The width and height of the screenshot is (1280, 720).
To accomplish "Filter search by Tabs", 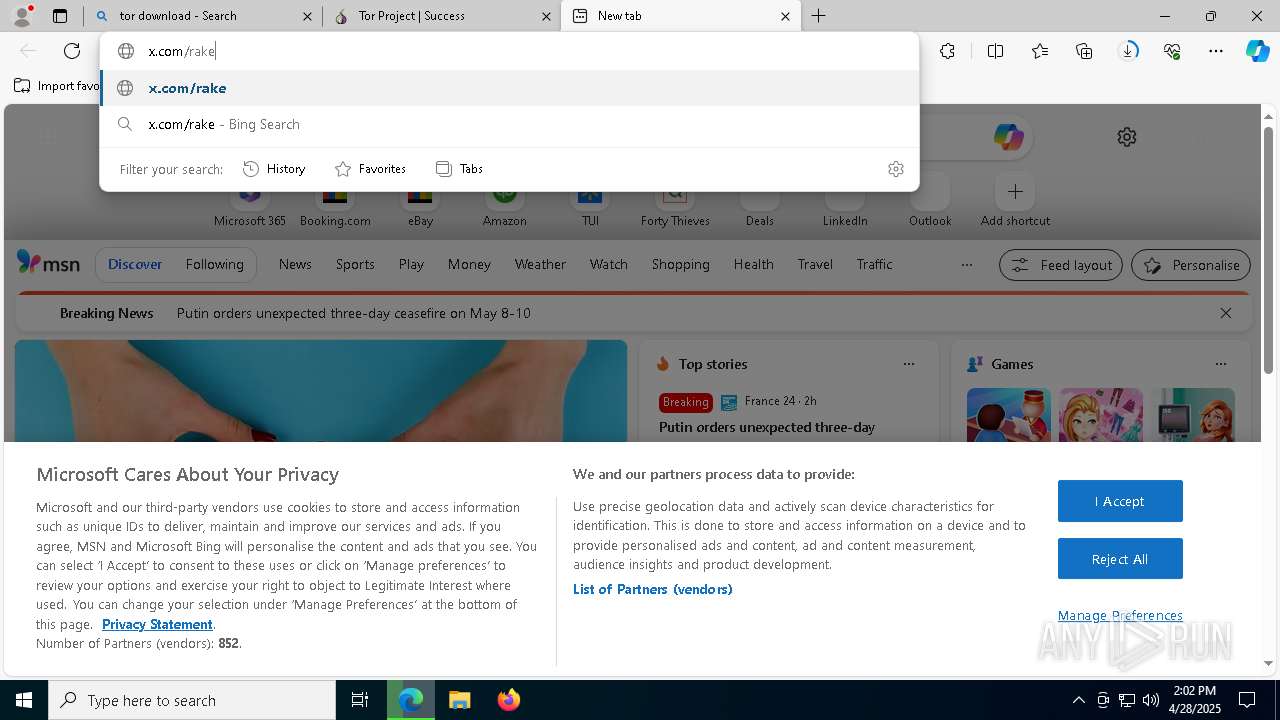I will tap(459, 169).
